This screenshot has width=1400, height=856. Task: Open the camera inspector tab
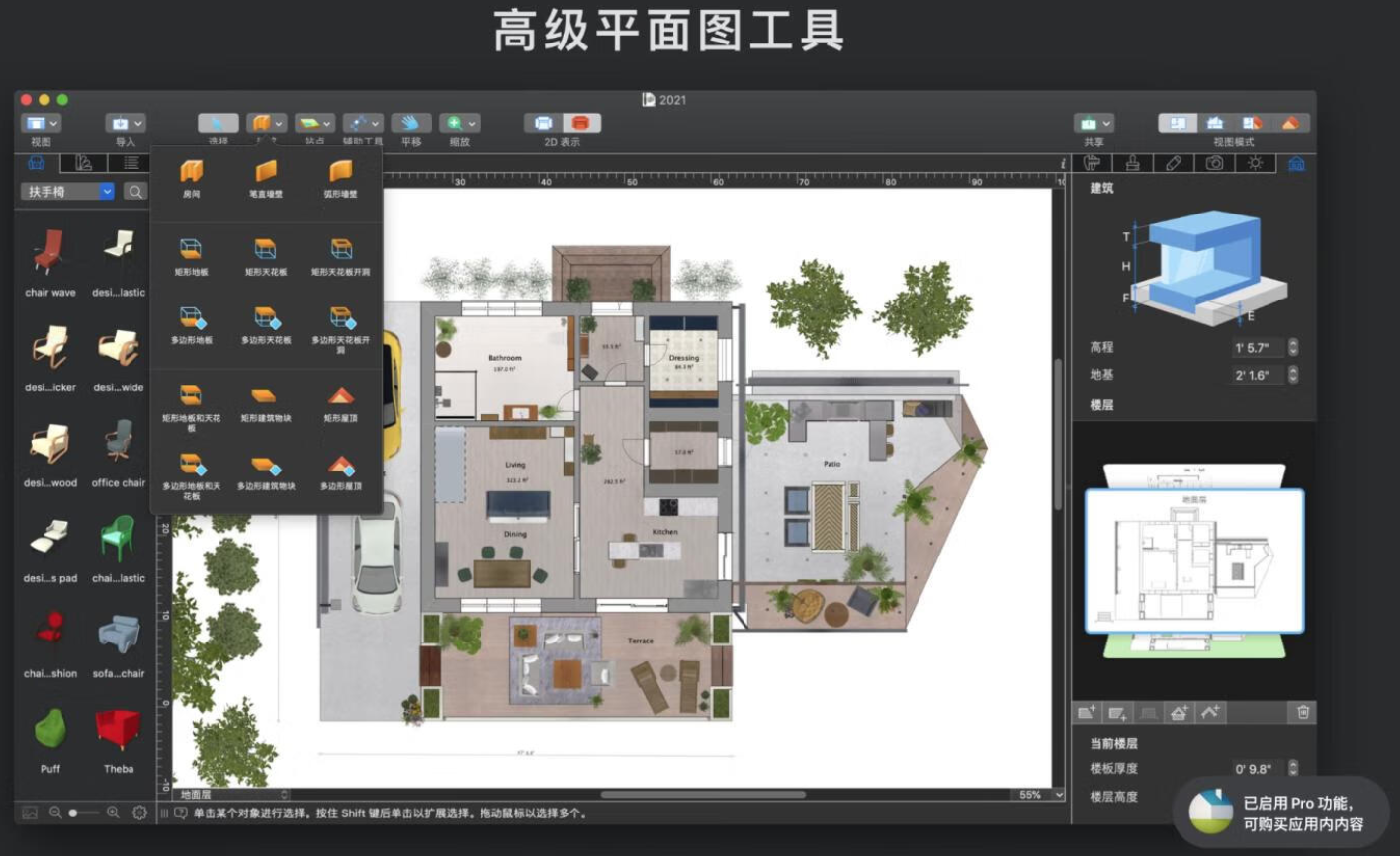tap(1214, 163)
